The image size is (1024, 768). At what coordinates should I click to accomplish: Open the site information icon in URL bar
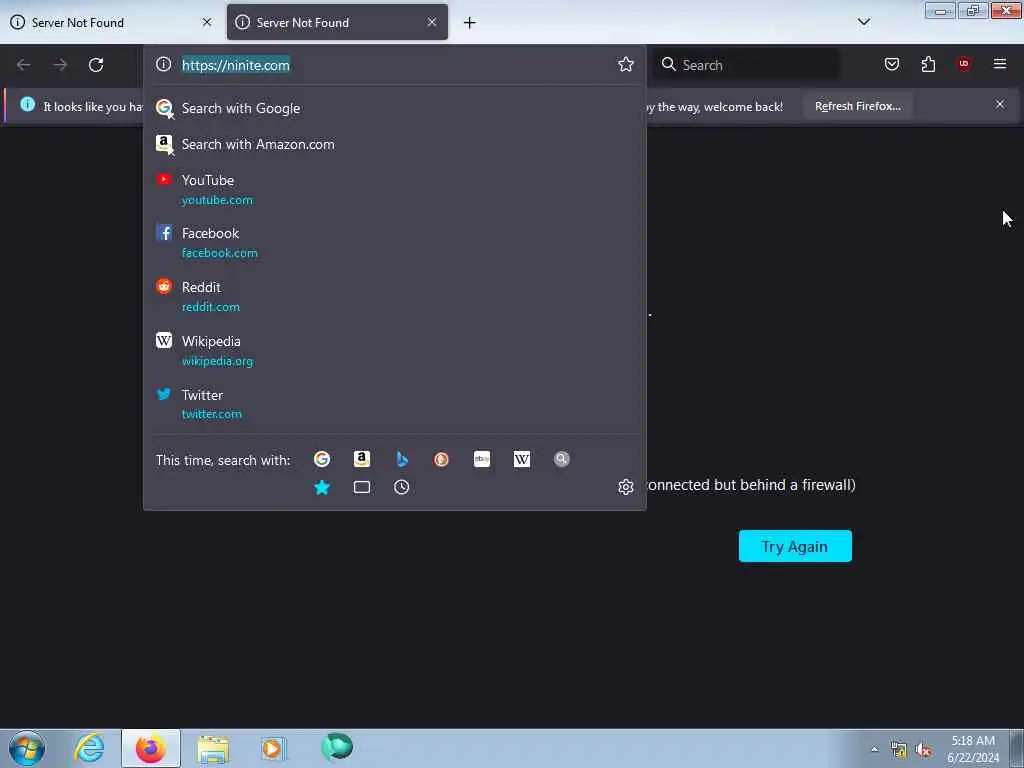[163, 64]
